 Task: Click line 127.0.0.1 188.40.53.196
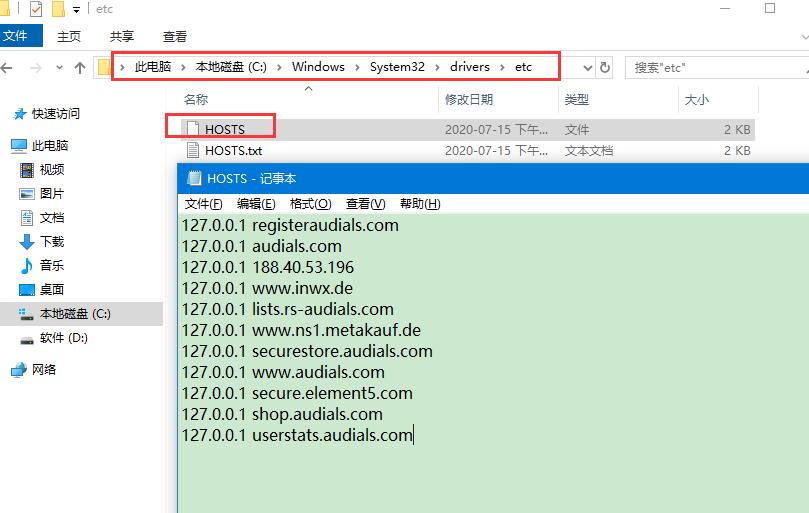(268, 267)
